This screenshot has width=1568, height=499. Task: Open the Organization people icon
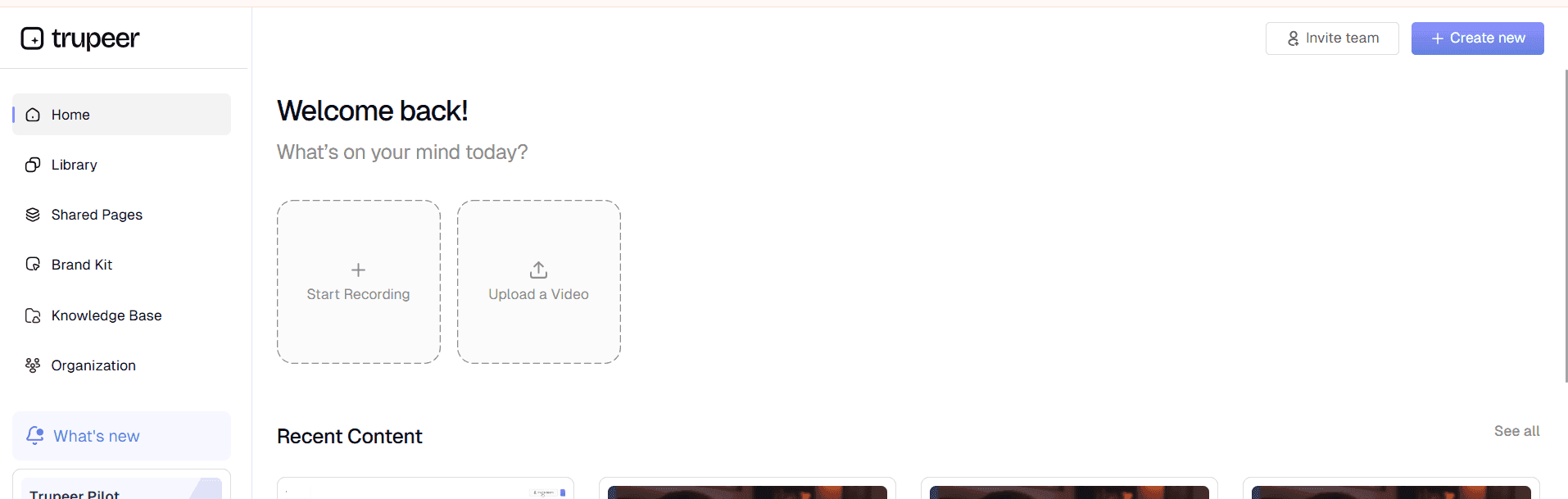coord(33,365)
